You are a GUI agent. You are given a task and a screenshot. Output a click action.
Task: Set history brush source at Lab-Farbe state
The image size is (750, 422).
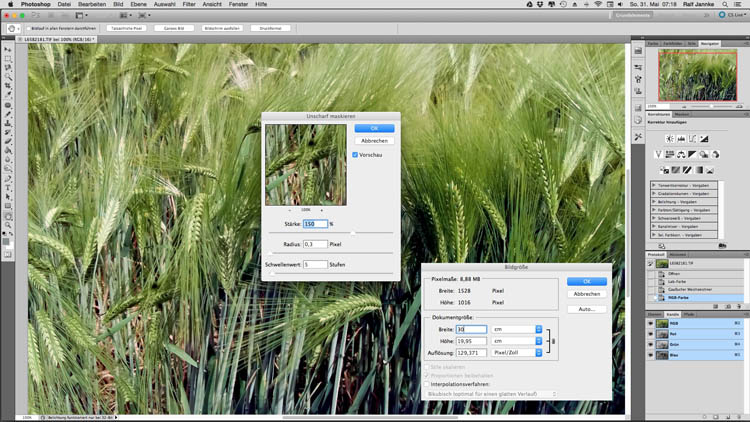651,282
